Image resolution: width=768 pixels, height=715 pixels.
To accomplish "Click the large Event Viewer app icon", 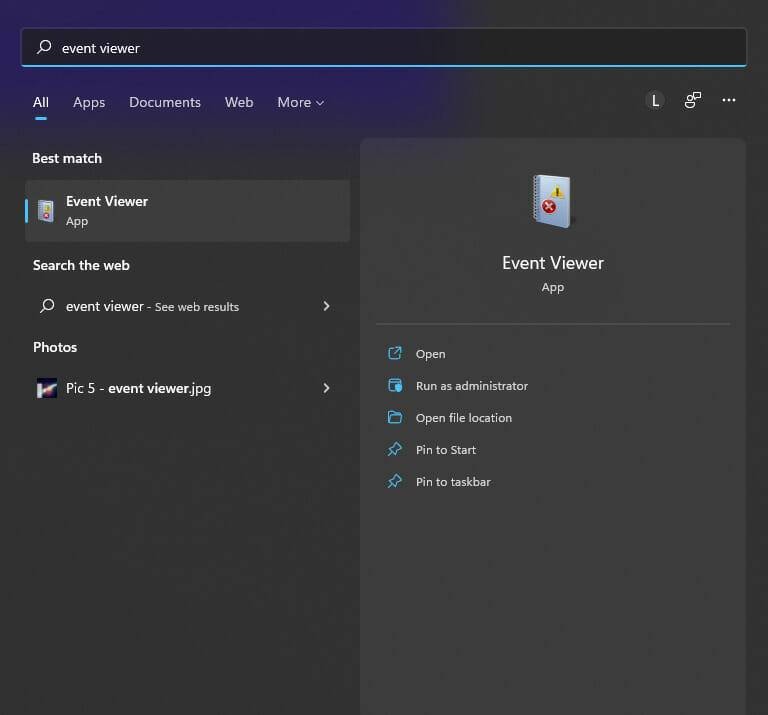I will point(552,201).
